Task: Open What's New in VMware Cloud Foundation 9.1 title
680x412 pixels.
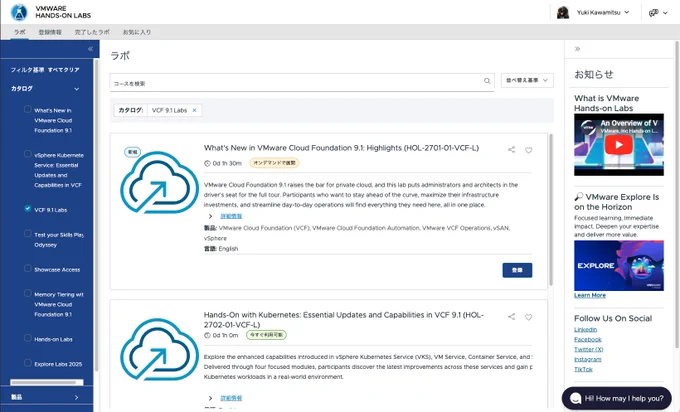Action: tap(341, 148)
